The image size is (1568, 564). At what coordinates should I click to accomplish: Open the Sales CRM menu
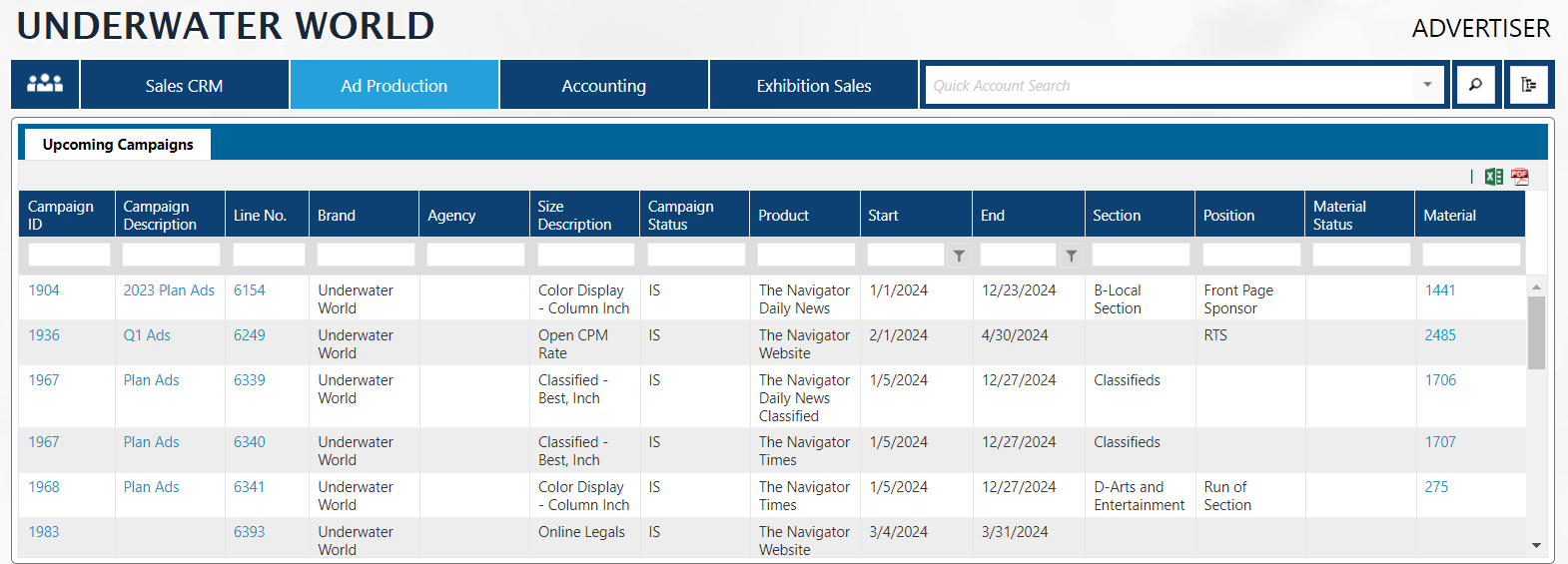pyautogui.click(x=184, y=86)
